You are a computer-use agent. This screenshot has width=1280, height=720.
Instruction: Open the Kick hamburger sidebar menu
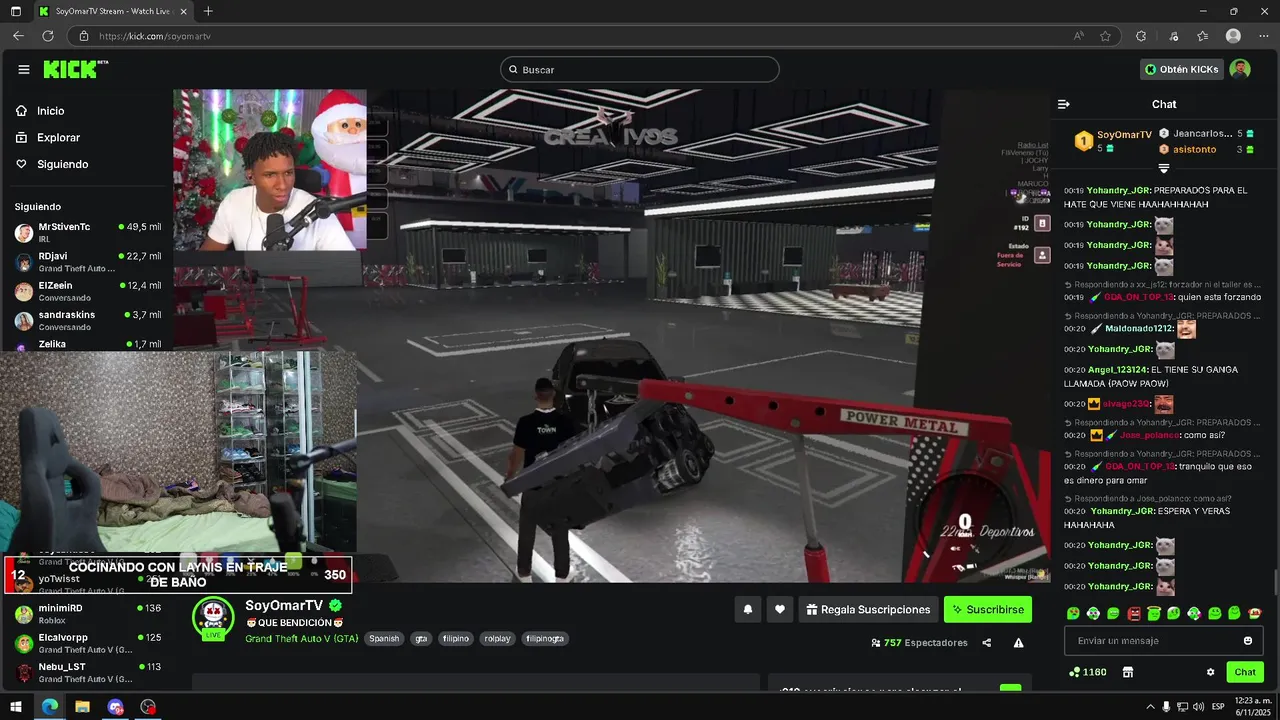point(24,69)
